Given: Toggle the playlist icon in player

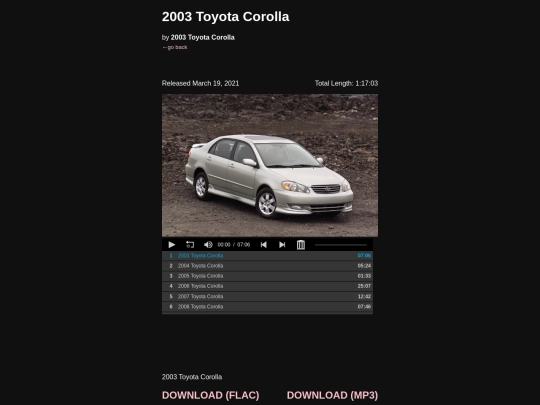Looking at the screenshot, I should pos(301,245).
